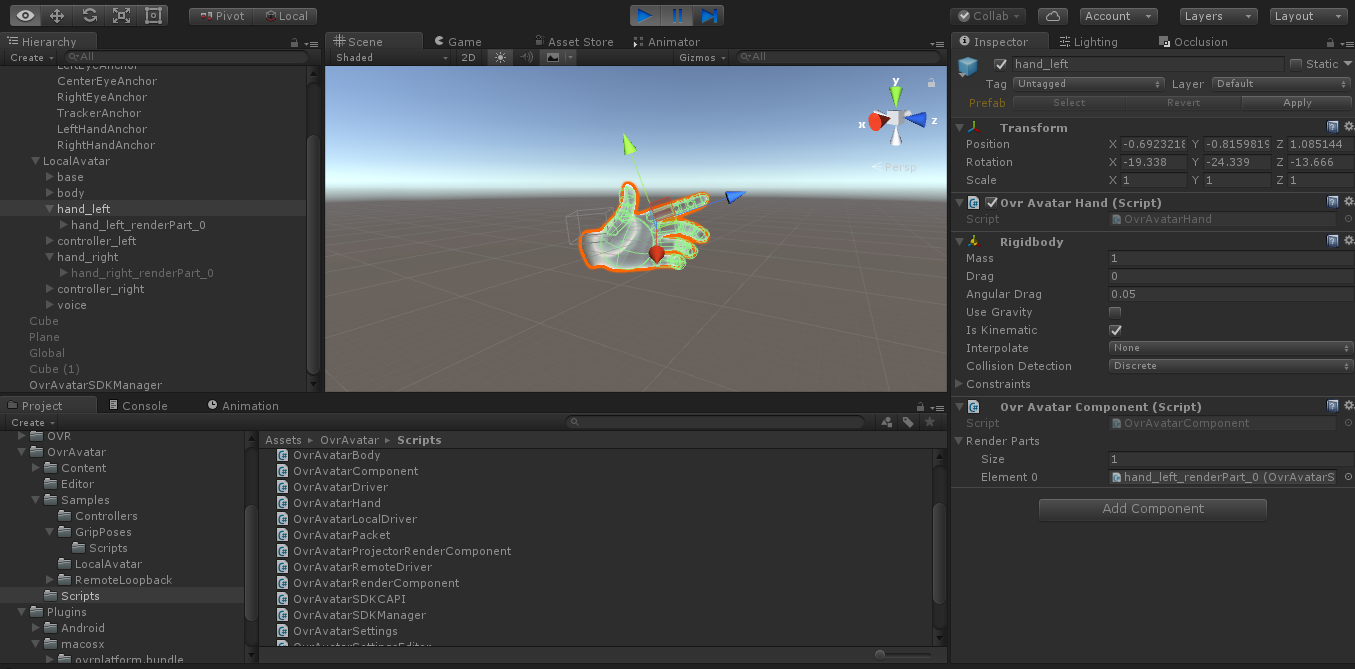
Task: Select the Move tool
Action: point(57,15)
